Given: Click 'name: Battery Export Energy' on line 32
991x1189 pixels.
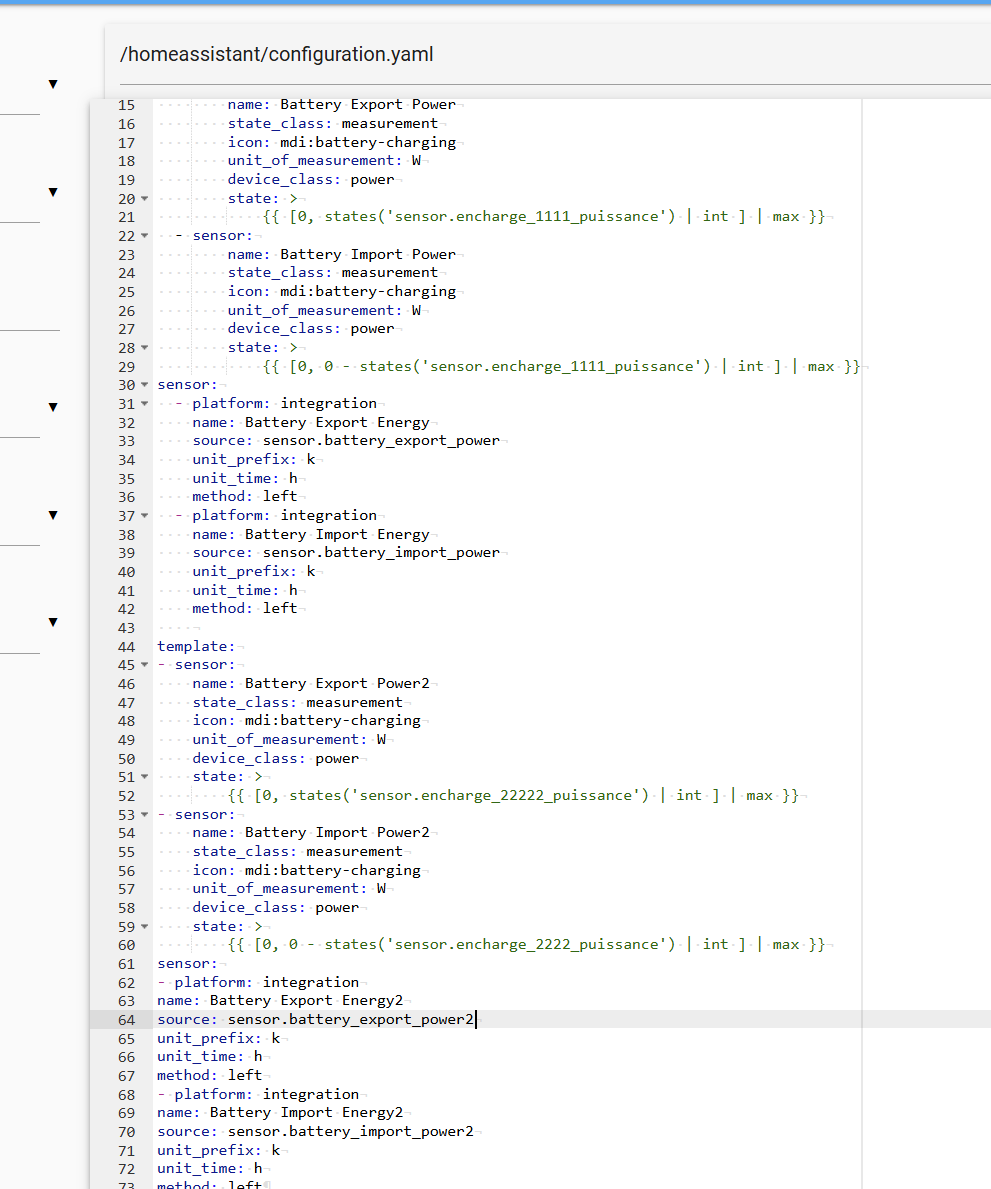Looking at the screenshot, I should click(x=311, y=422).
